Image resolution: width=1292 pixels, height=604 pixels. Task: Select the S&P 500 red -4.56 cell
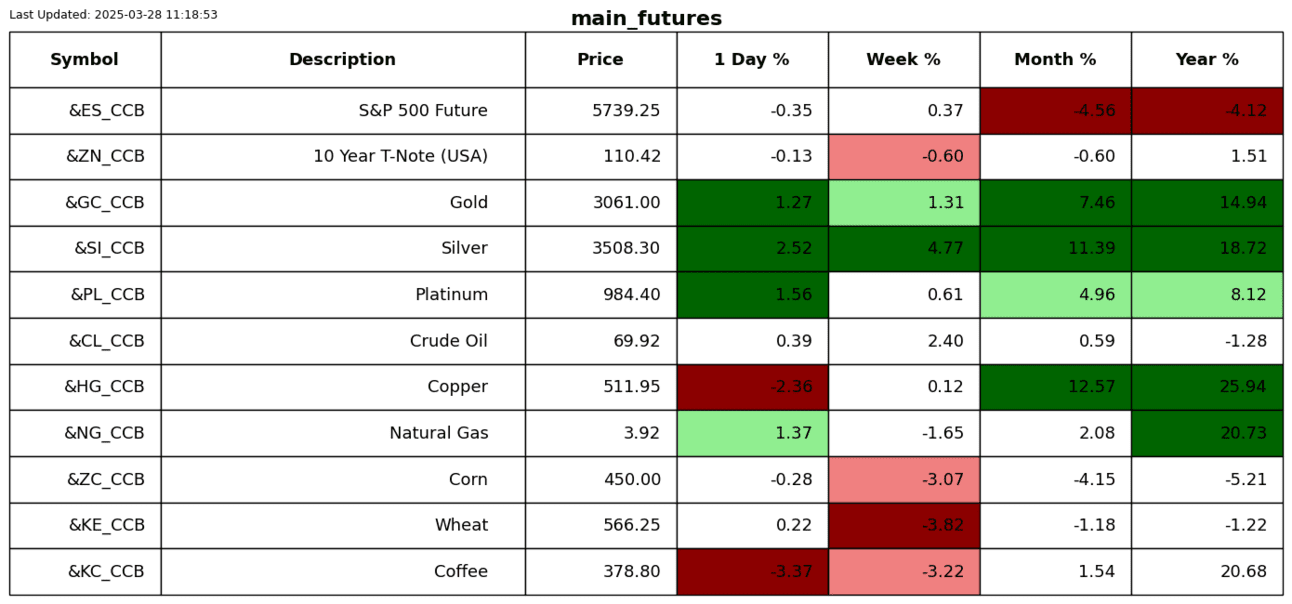coord(1055,111)
